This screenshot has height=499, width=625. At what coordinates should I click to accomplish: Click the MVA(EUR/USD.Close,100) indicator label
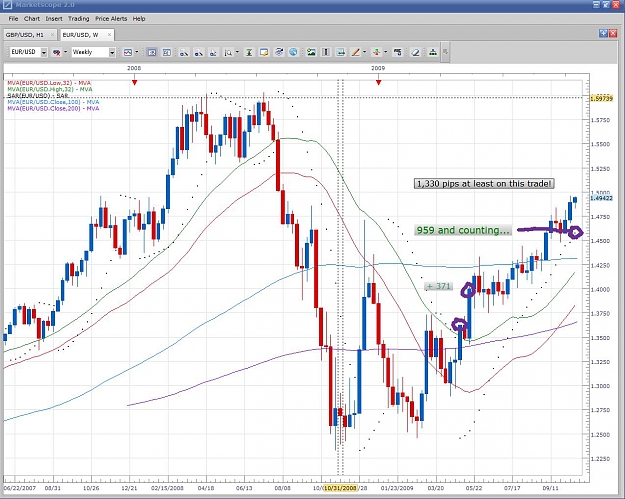[53, 102]
